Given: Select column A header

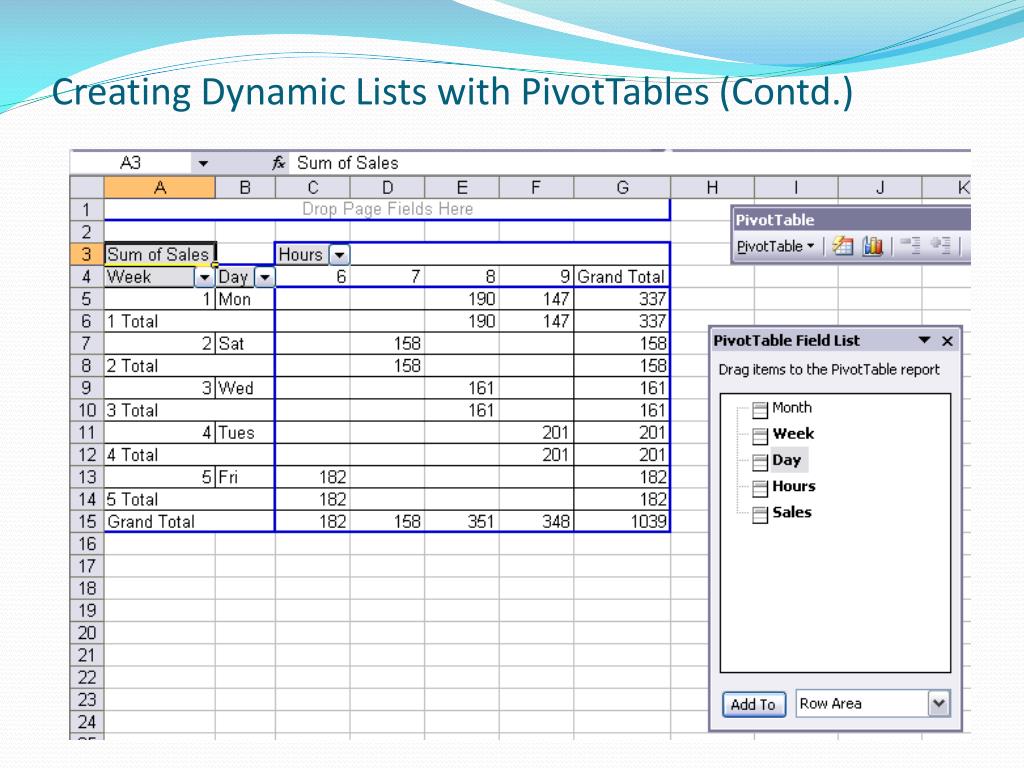Looking at the screenshot, I should (159, 188).
